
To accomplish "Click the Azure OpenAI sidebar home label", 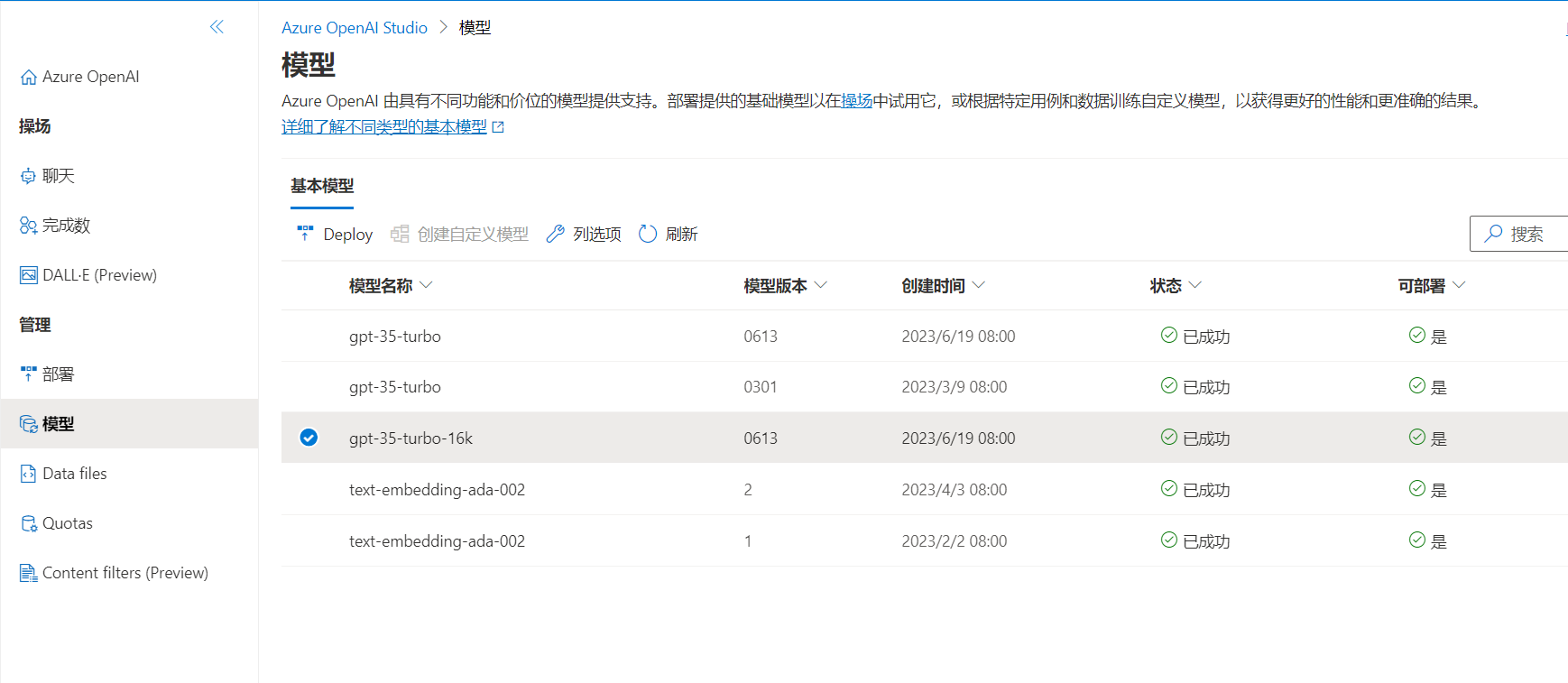I will [91, 77].
